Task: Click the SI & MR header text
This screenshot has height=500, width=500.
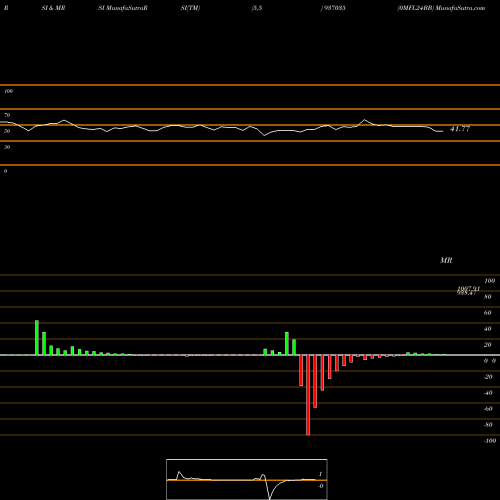Action: [x=53, y=8]
